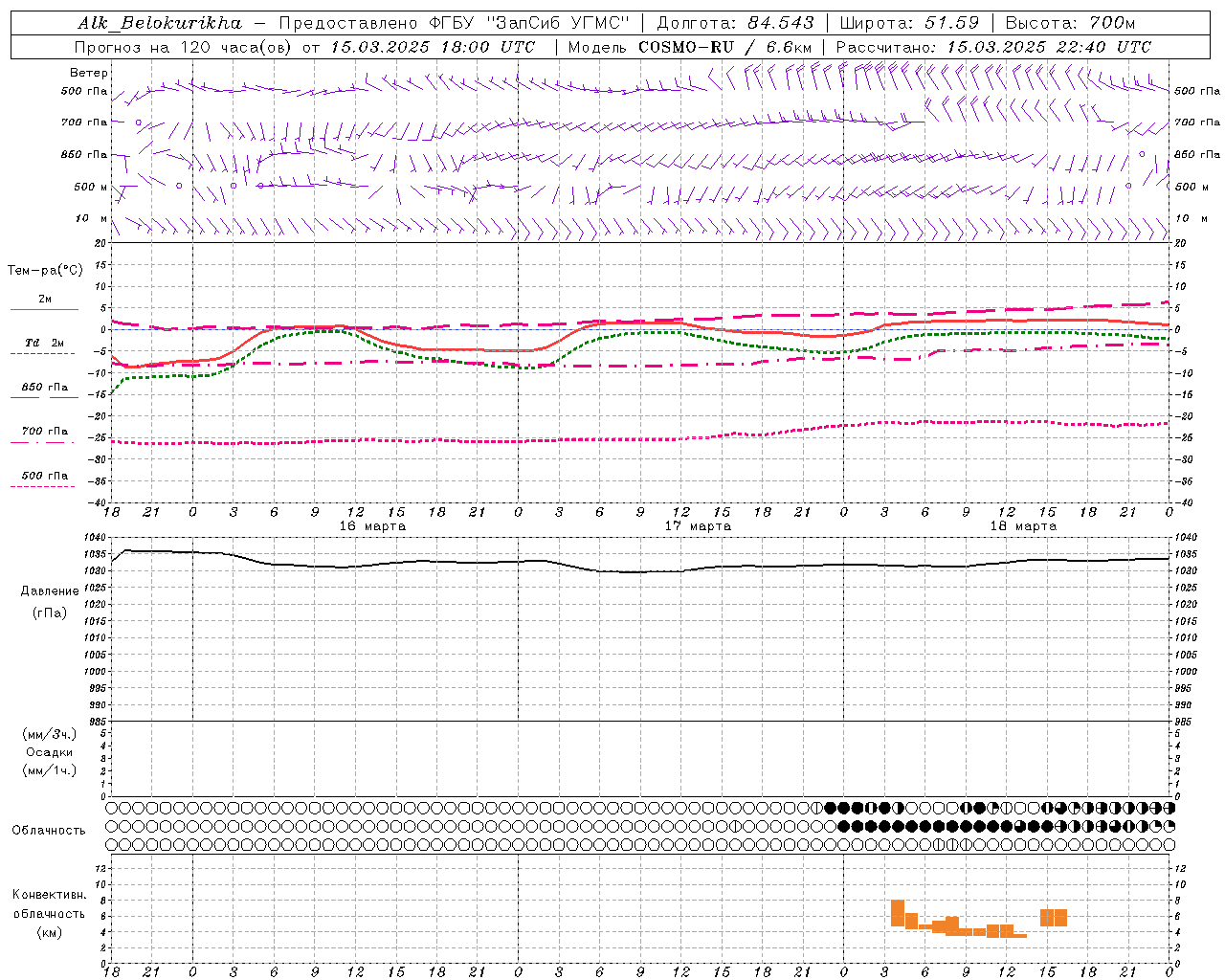Image resolution: width=1225 pixels, height=980 pixels.
Task: Click the 'Td 2м' dew point legend entry
Action: tap(44, 343)
